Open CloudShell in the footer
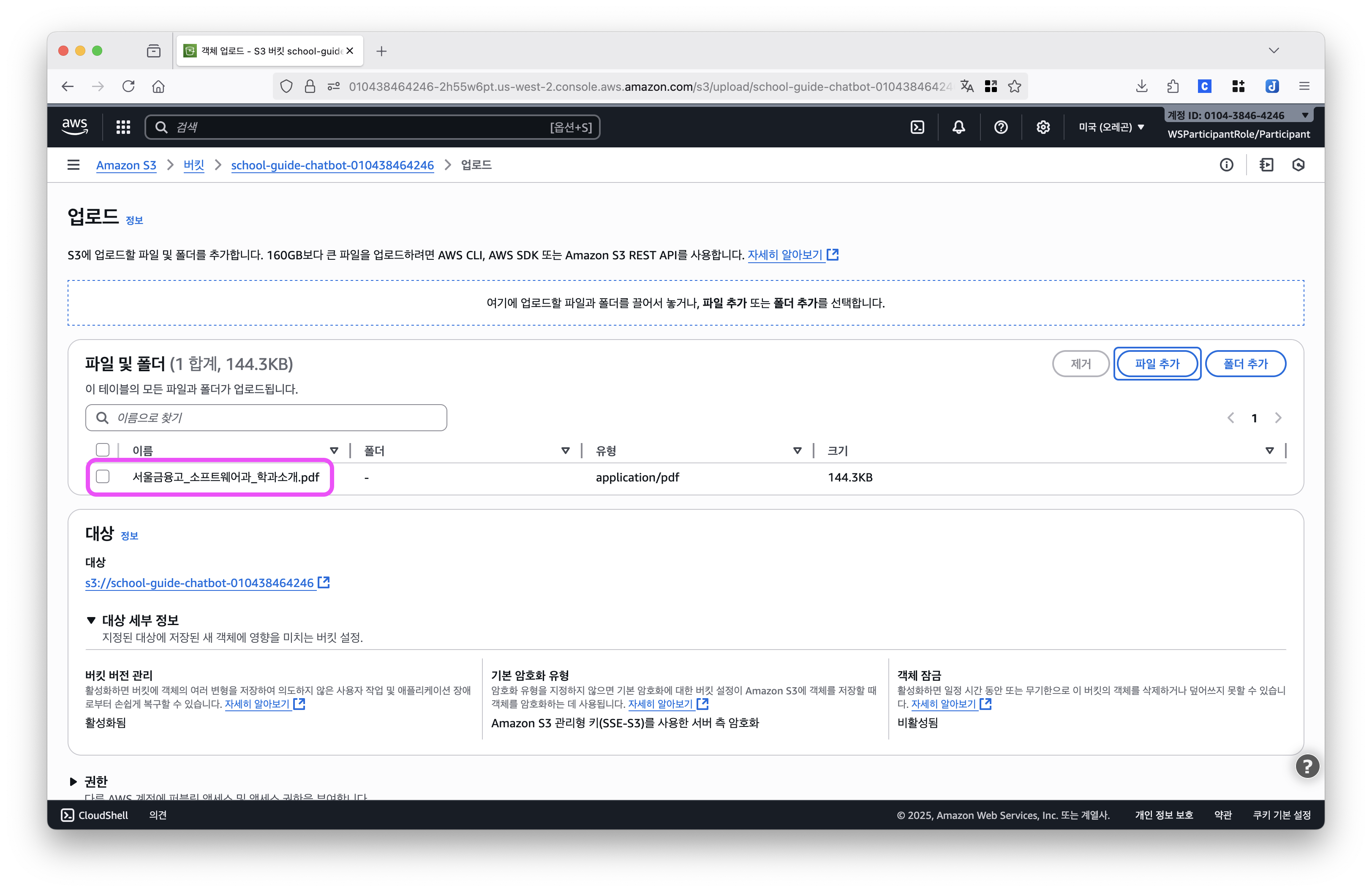Image resolution: width=1372 pixels, height=892 pixels. pyautogui.click(x=95, y=815)
